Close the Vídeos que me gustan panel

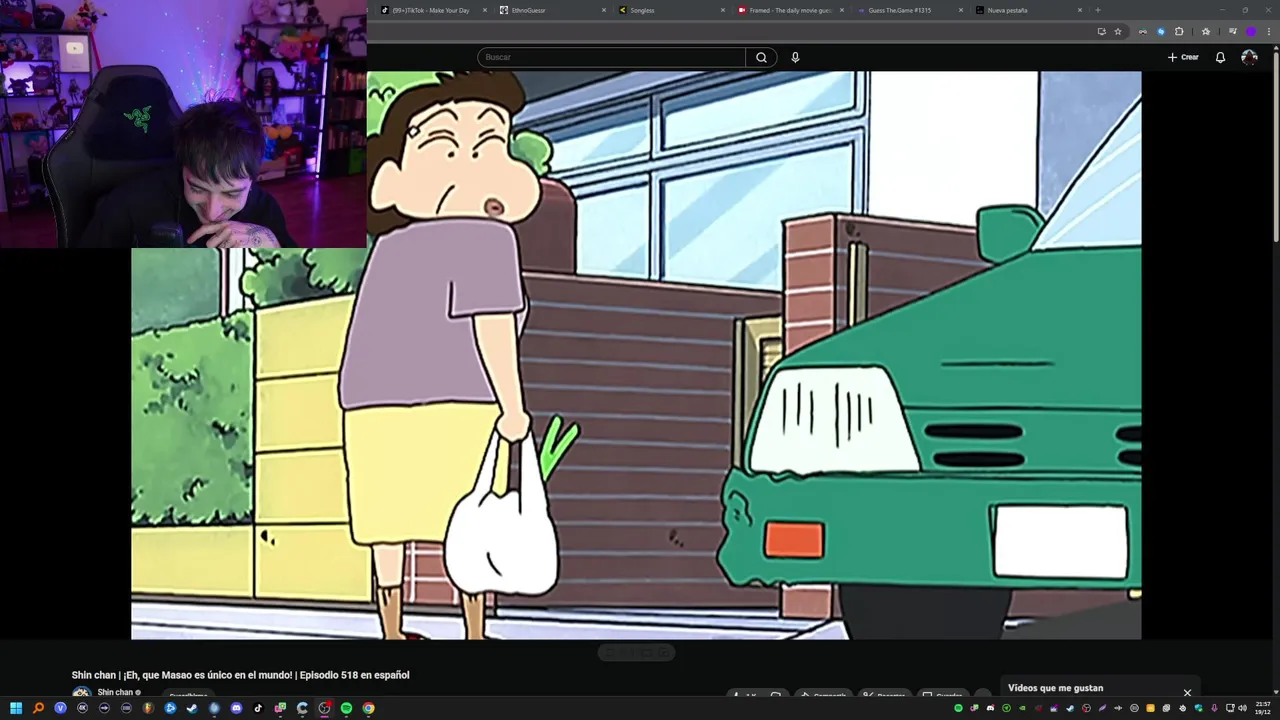1187,692
